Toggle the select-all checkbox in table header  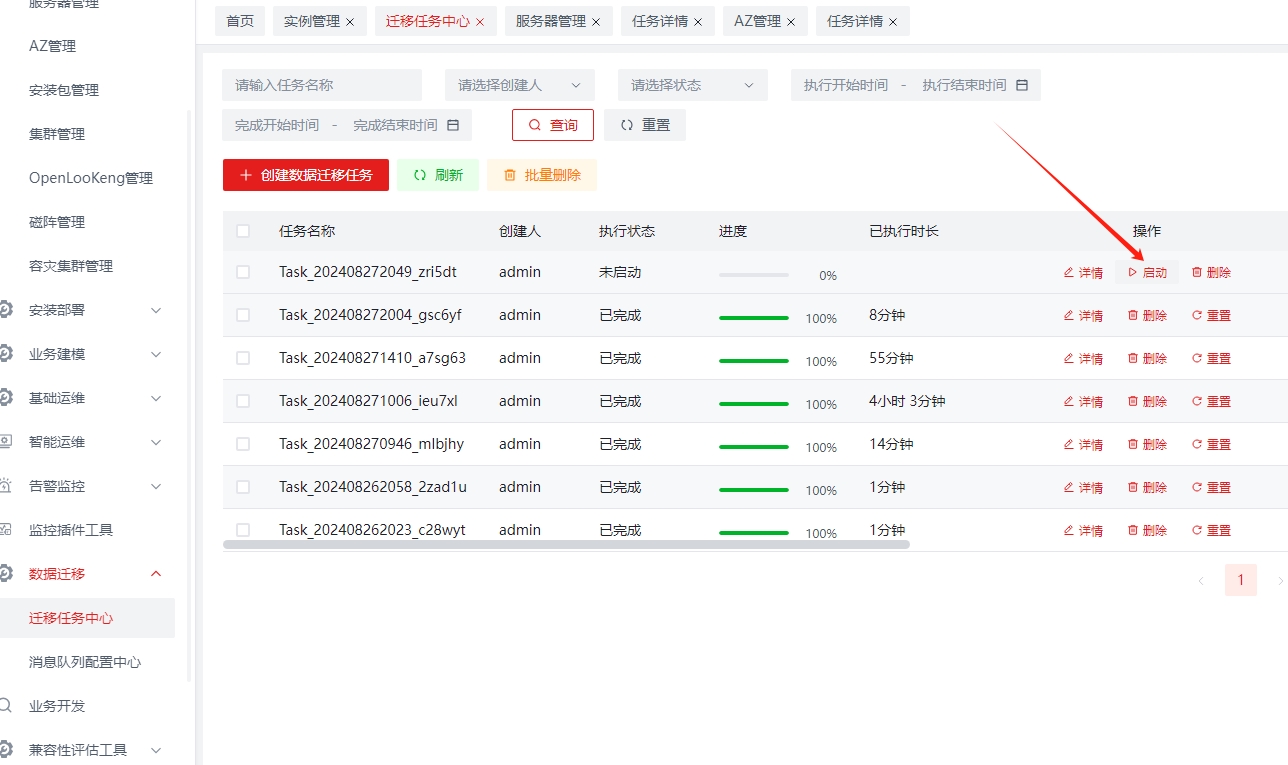pyautogui.click(x=243, y=231)
